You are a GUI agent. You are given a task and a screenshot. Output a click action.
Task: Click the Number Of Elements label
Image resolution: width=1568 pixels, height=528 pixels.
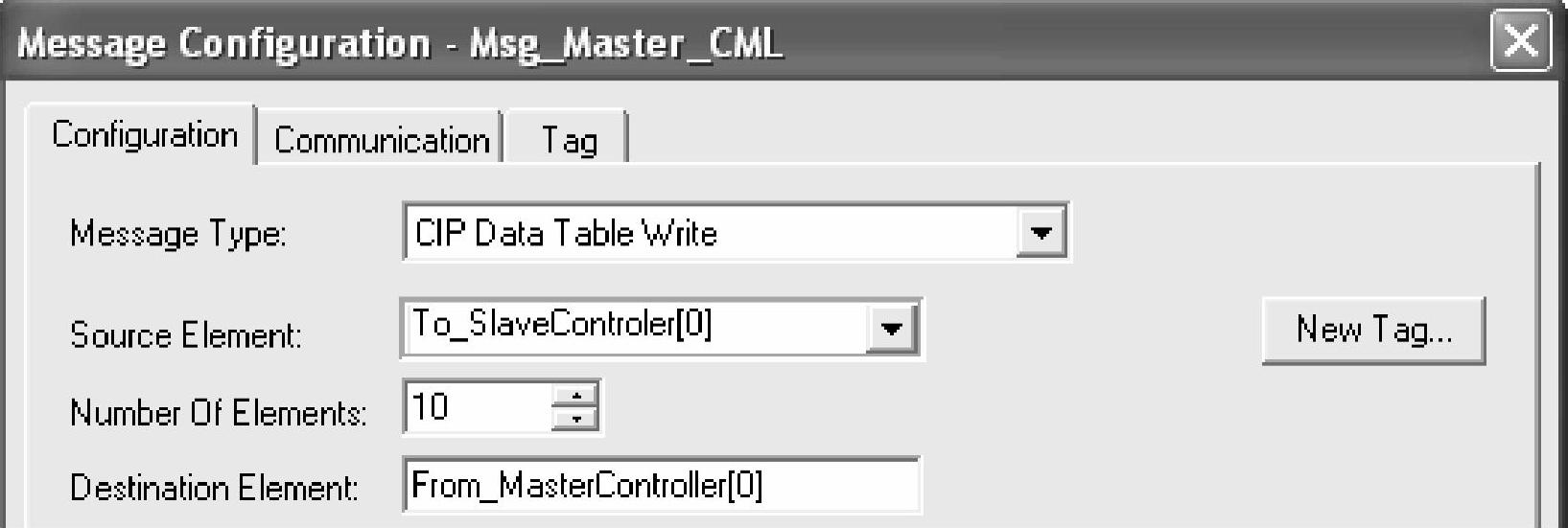point(219,412)
